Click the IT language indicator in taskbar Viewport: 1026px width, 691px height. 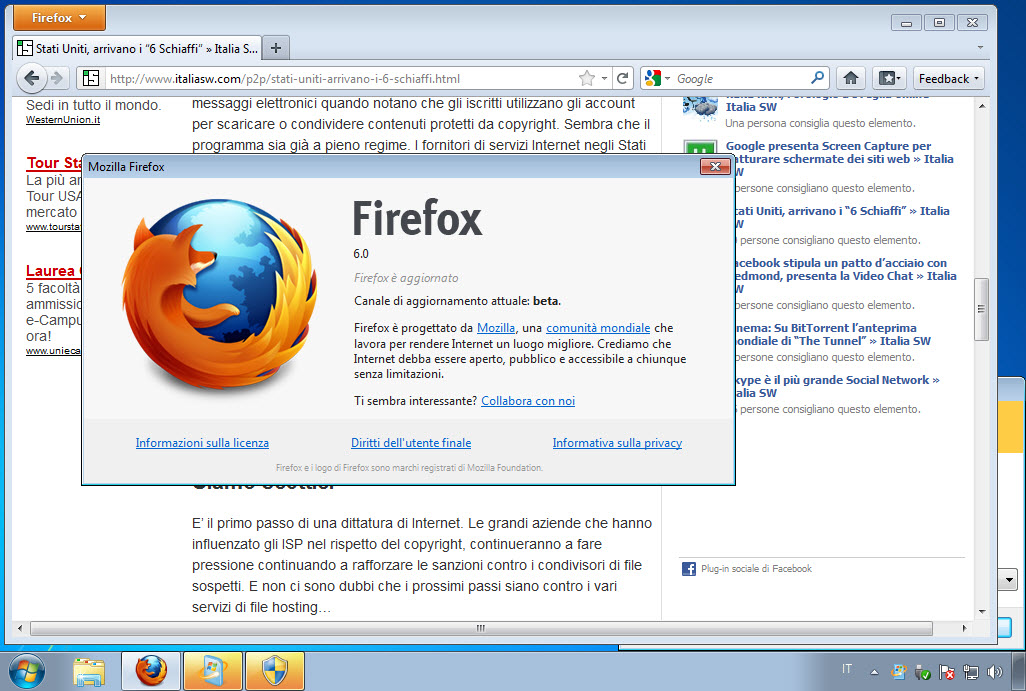[847, 669]
